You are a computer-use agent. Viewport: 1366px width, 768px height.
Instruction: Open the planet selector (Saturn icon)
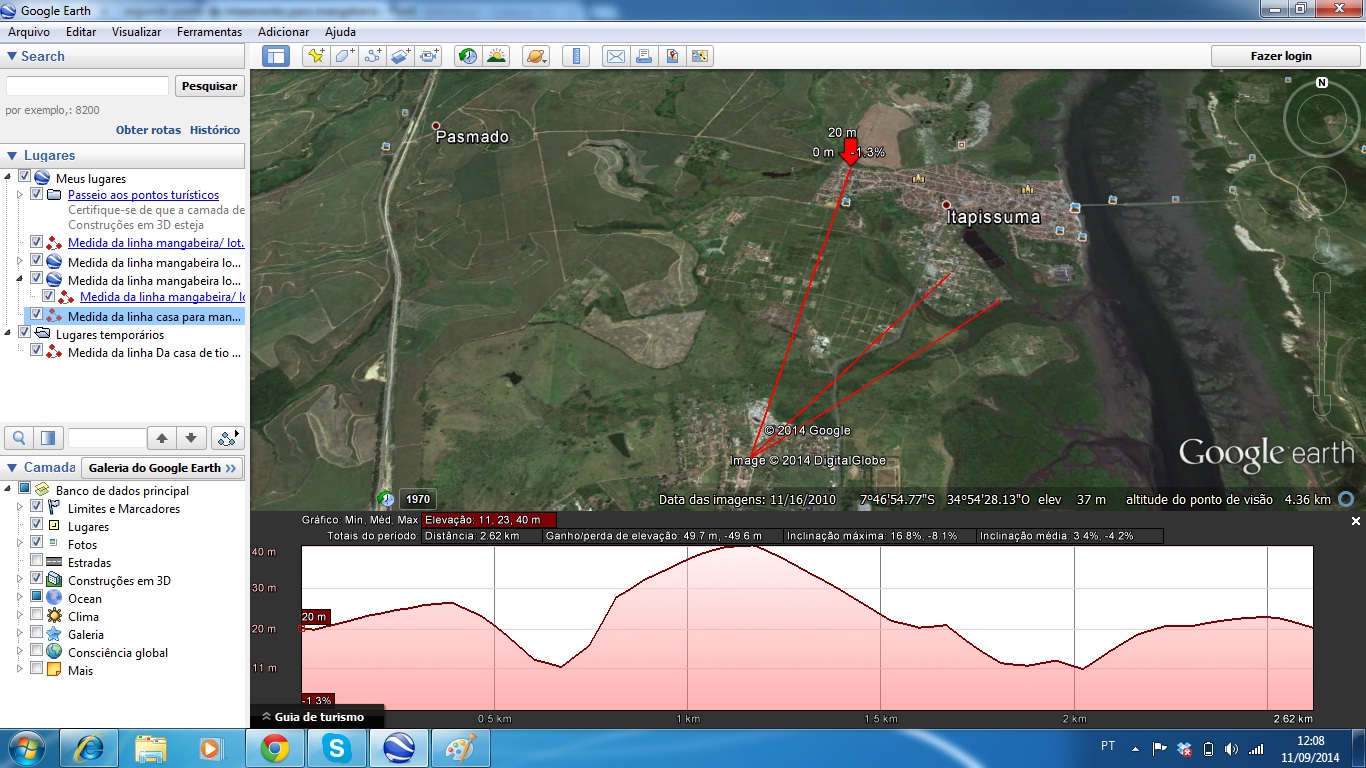pyautogui.click(x=536, y=56)
